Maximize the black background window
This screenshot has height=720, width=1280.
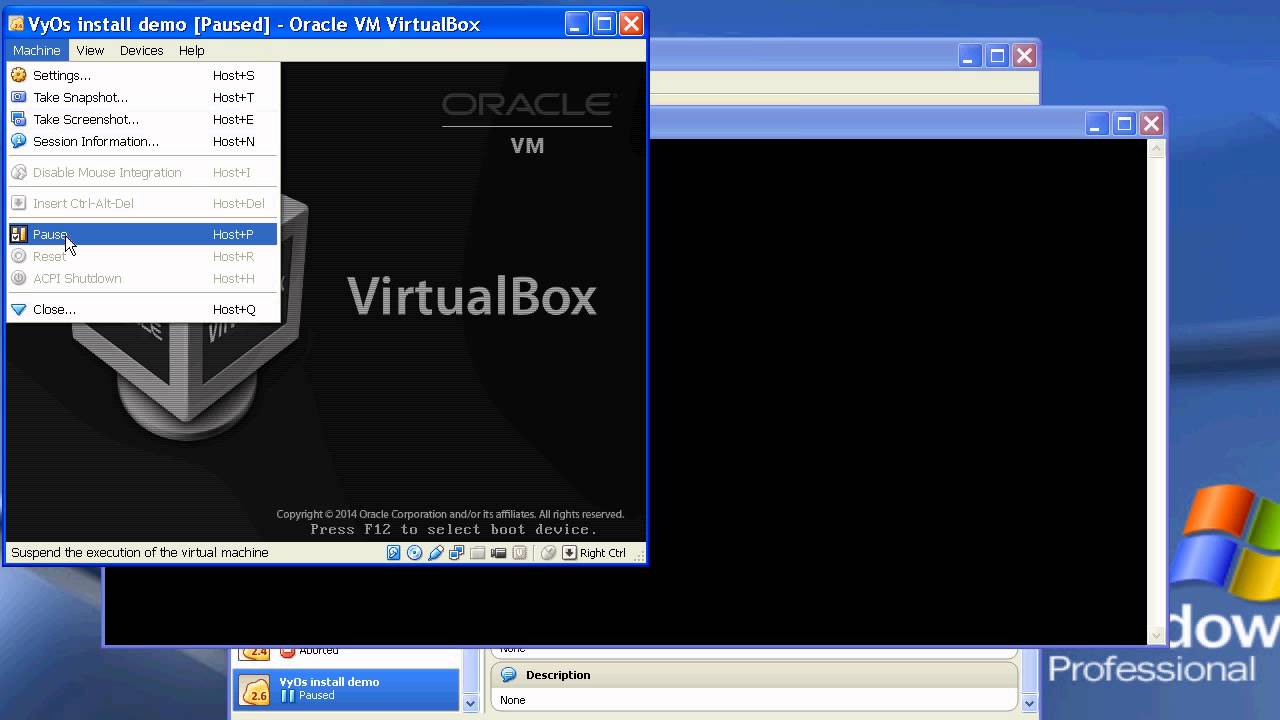(1124, 124)
